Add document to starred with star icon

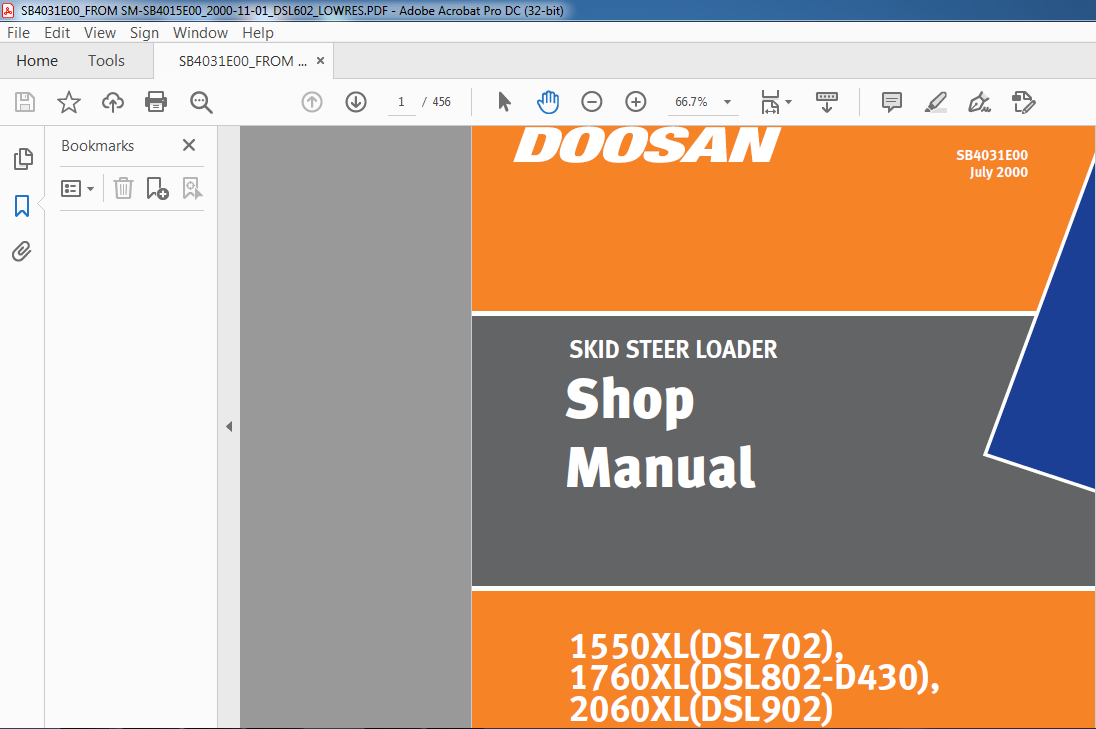[x=68, y=102]
